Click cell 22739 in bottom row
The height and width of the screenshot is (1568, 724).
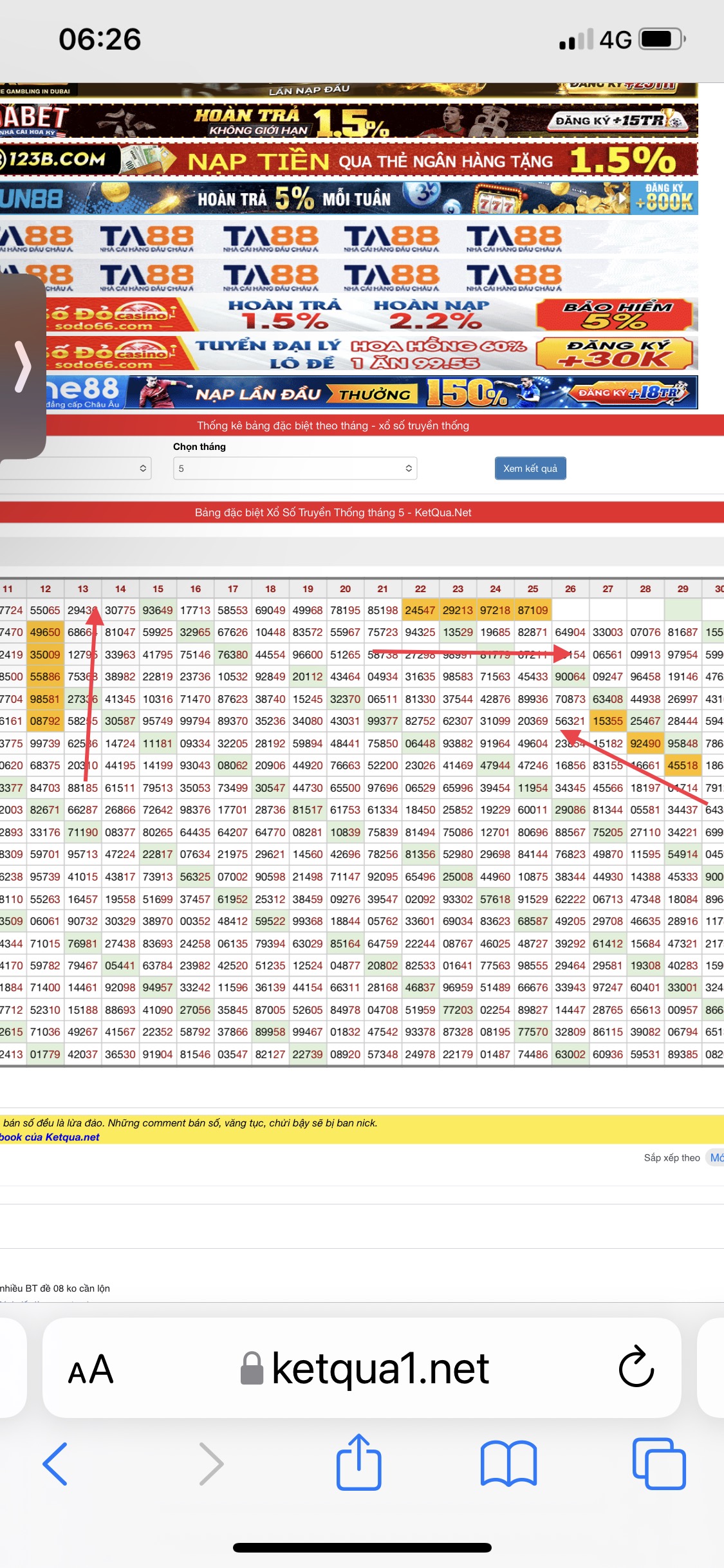308,1054
